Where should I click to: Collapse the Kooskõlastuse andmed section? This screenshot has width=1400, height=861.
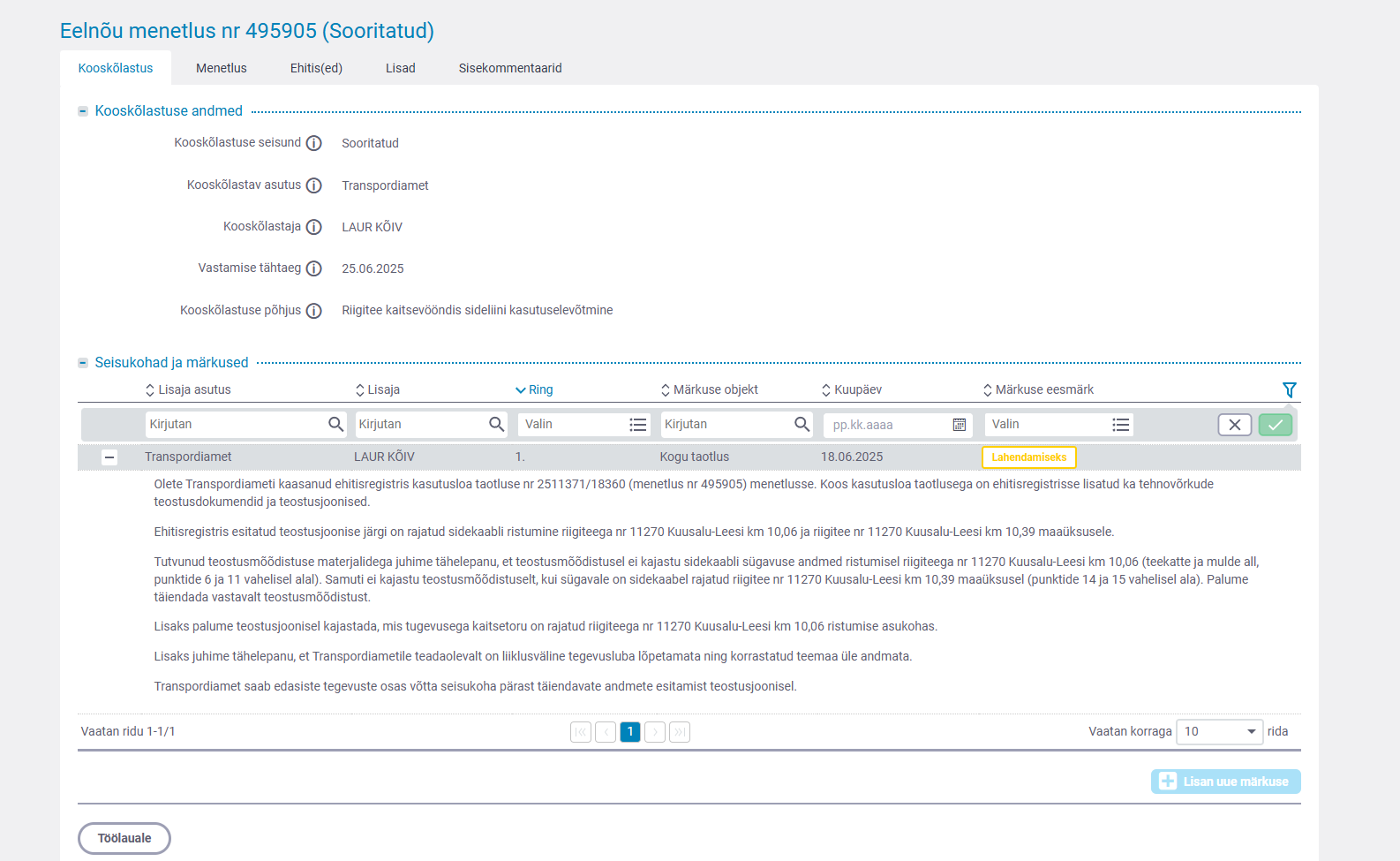point(83,111)
